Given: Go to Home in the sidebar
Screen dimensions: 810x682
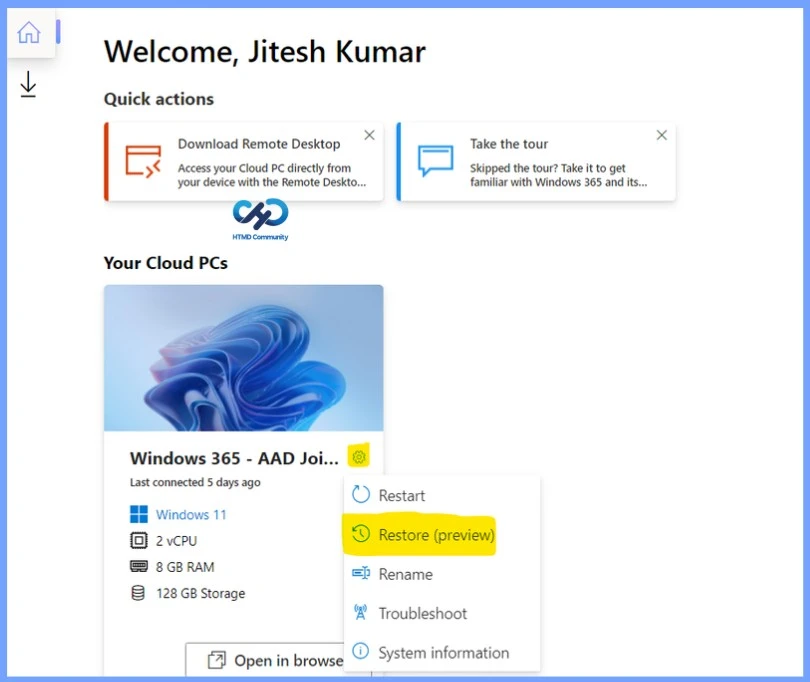Looking at the screenshot, I should (29, 33).
